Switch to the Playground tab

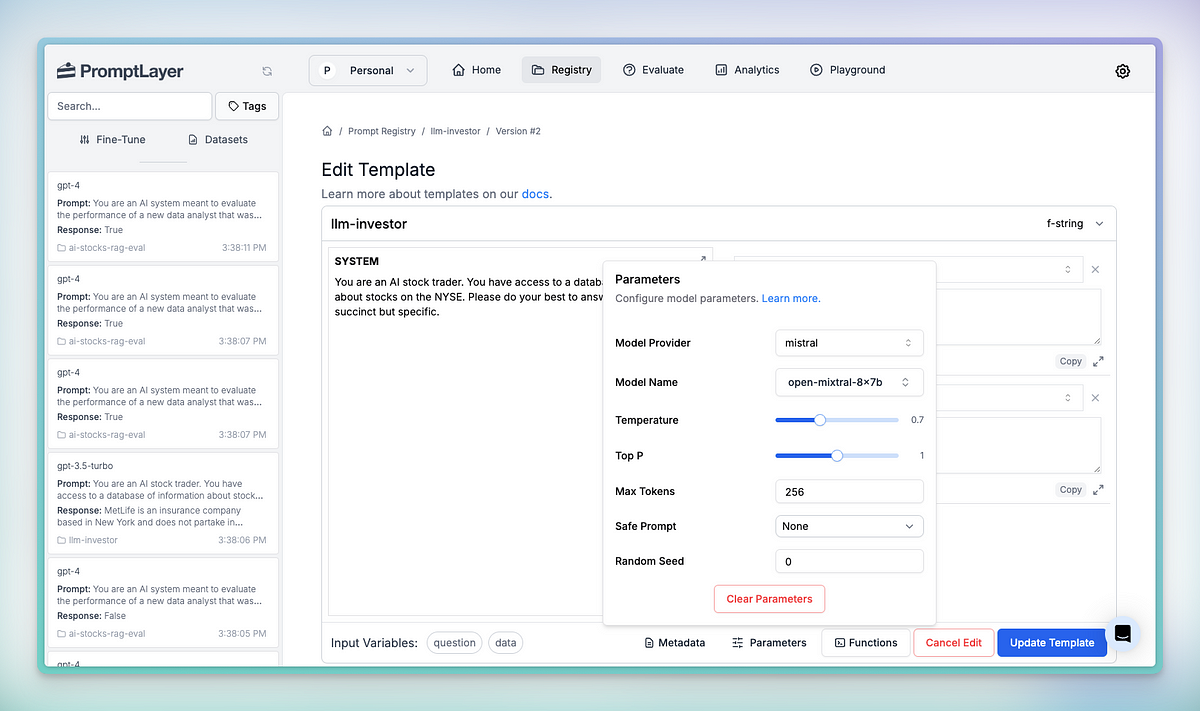(x=847, y=70)
